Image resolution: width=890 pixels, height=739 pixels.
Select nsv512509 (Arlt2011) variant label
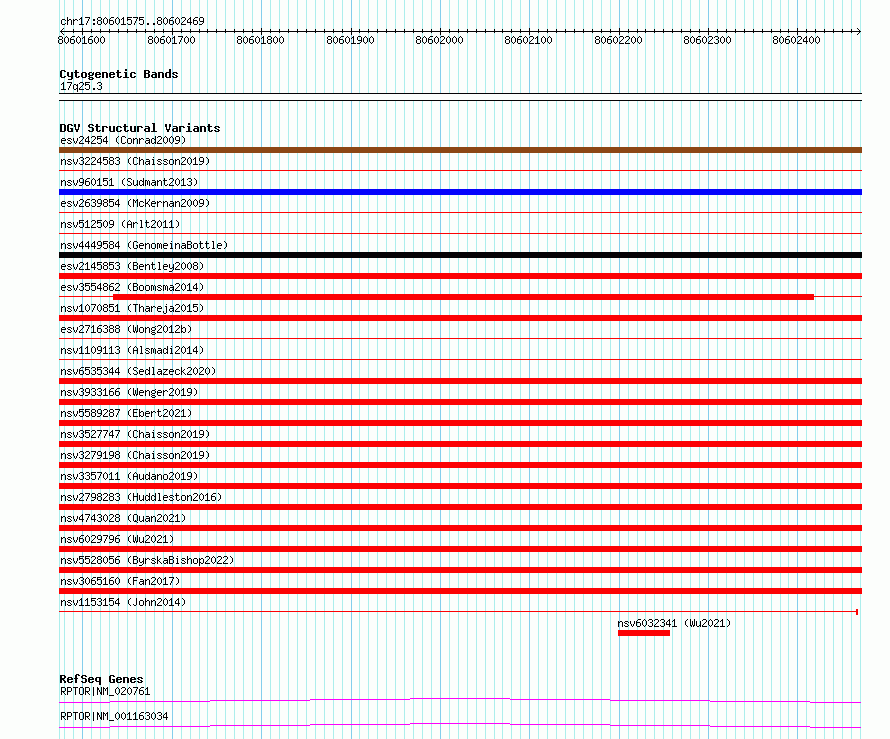pos(120,224)
